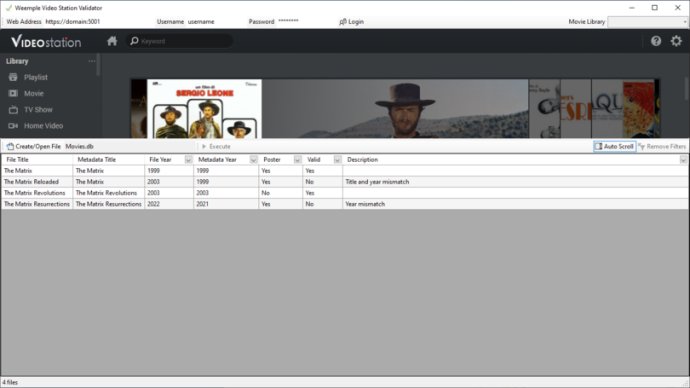
Task: Click the Remove Filters button
Action: click(x=662, y=146)
